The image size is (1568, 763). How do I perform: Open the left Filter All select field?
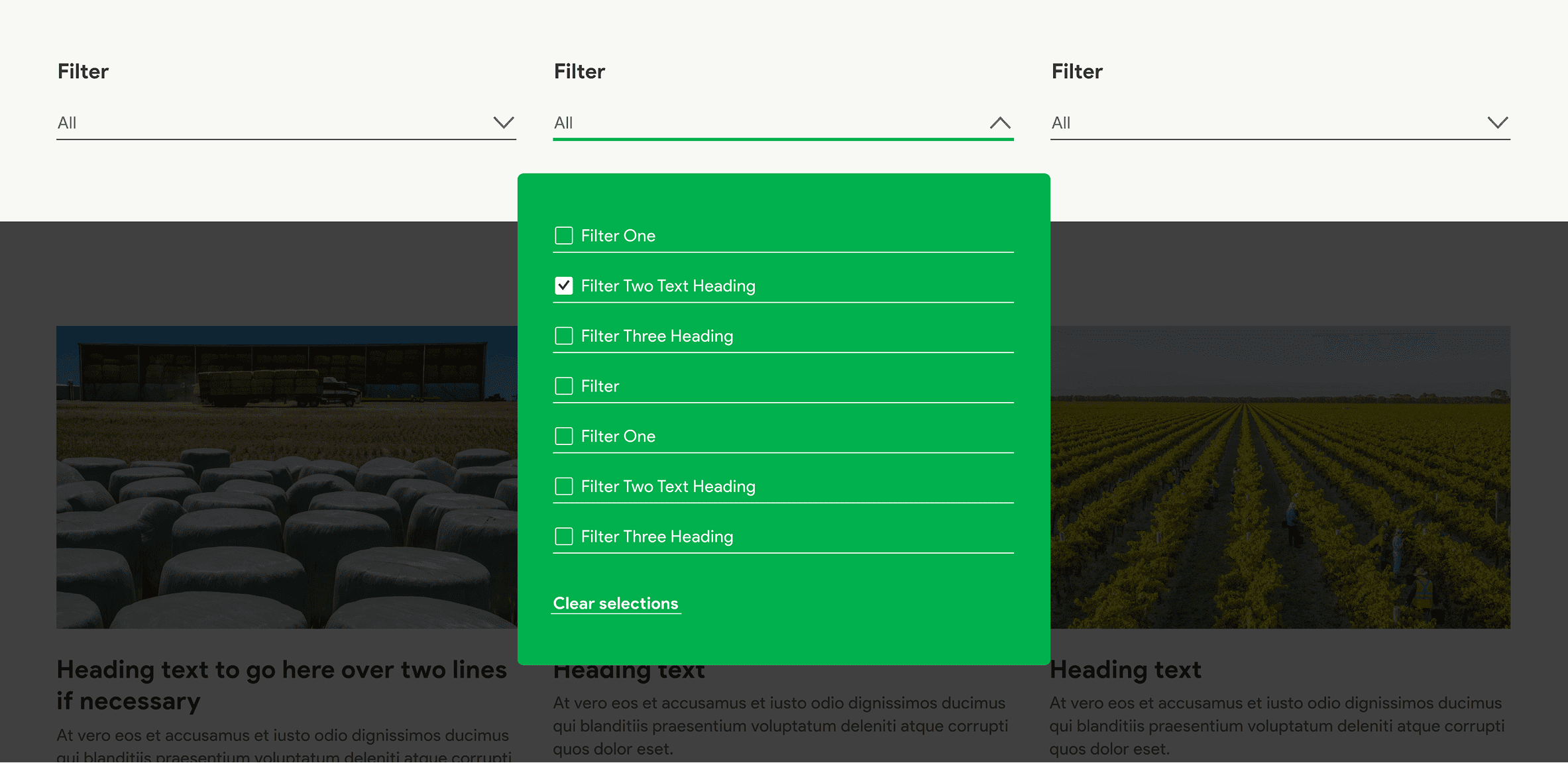(265, 123)
